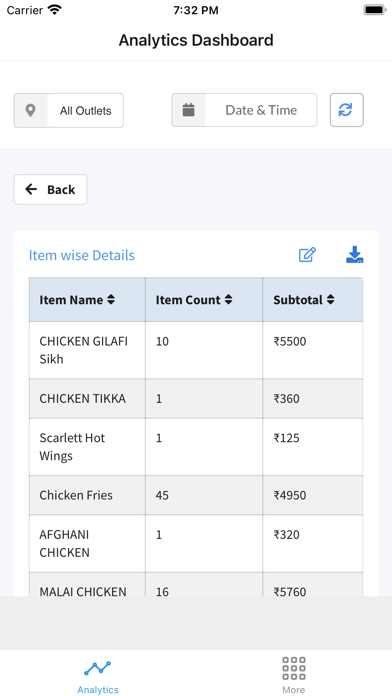The width and height of the screenshot is (392, 696).
Task: Tap the calendar icon beside Date & Time
Action: point(189,110)
